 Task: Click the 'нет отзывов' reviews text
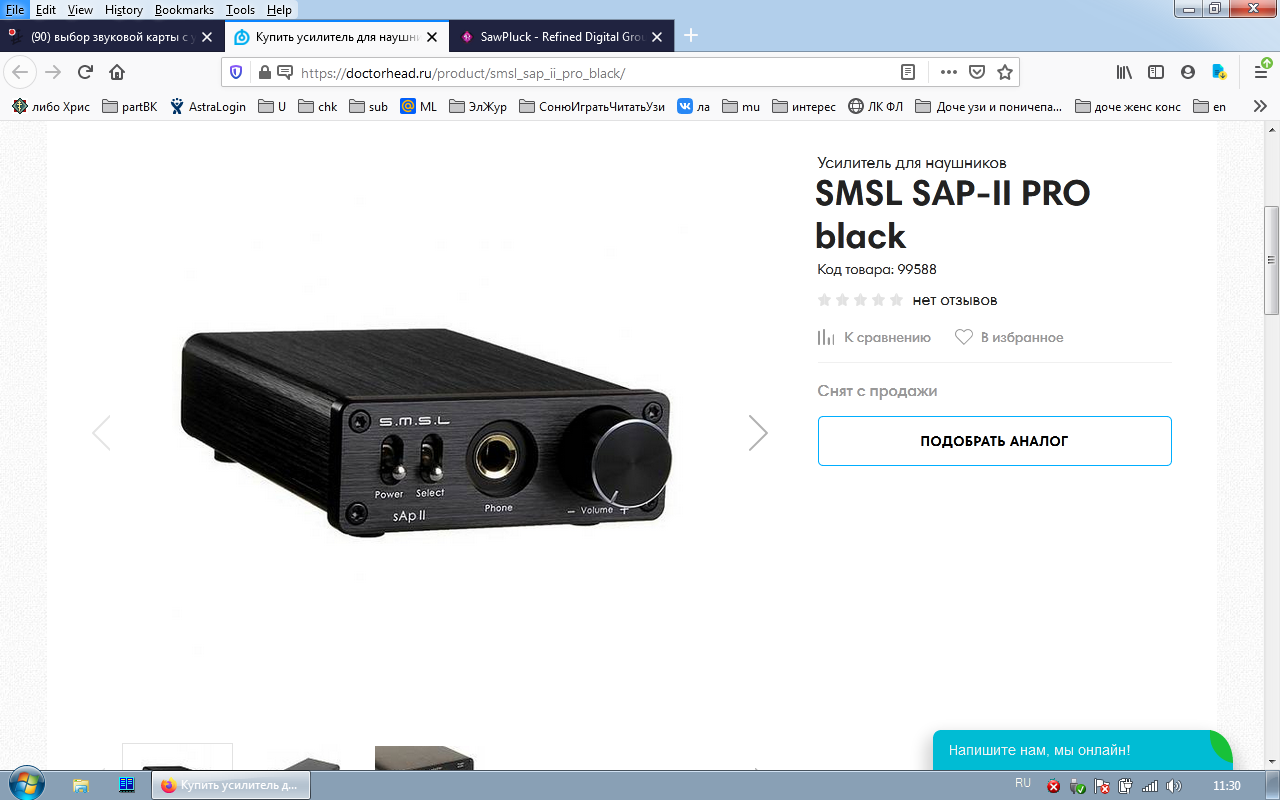coord(955,300)
